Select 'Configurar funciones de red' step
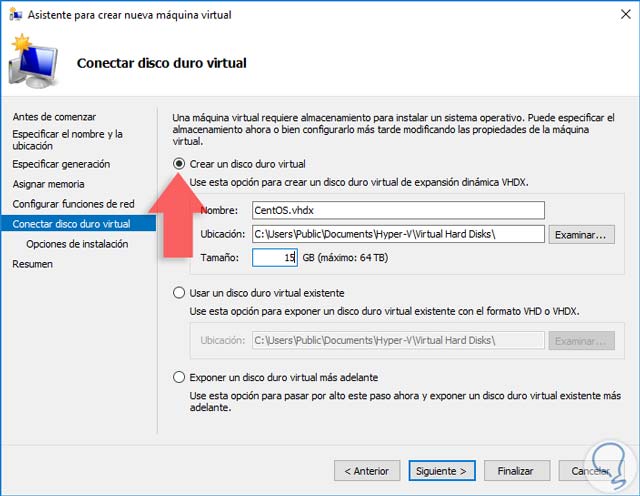The height and width of the screenshot is (496, 640). 73,204
